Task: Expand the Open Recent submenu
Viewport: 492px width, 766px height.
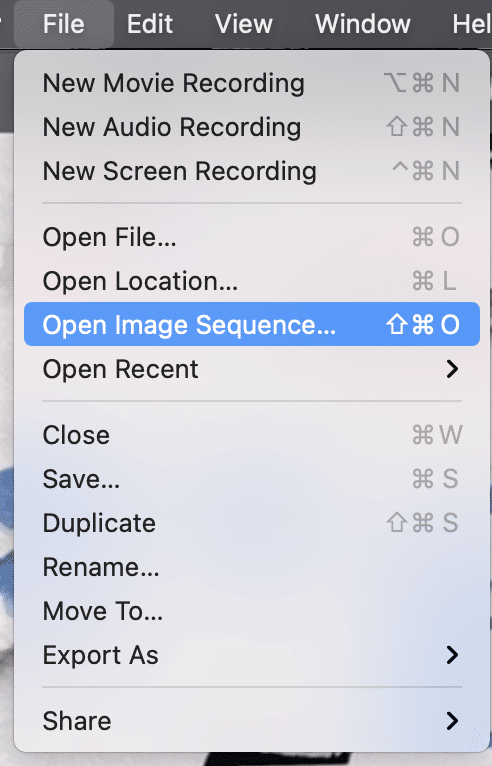Action: (252, 369)
